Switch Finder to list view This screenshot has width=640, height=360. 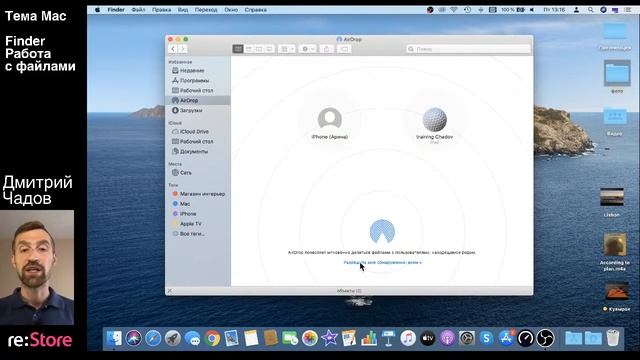click(249, 49)
